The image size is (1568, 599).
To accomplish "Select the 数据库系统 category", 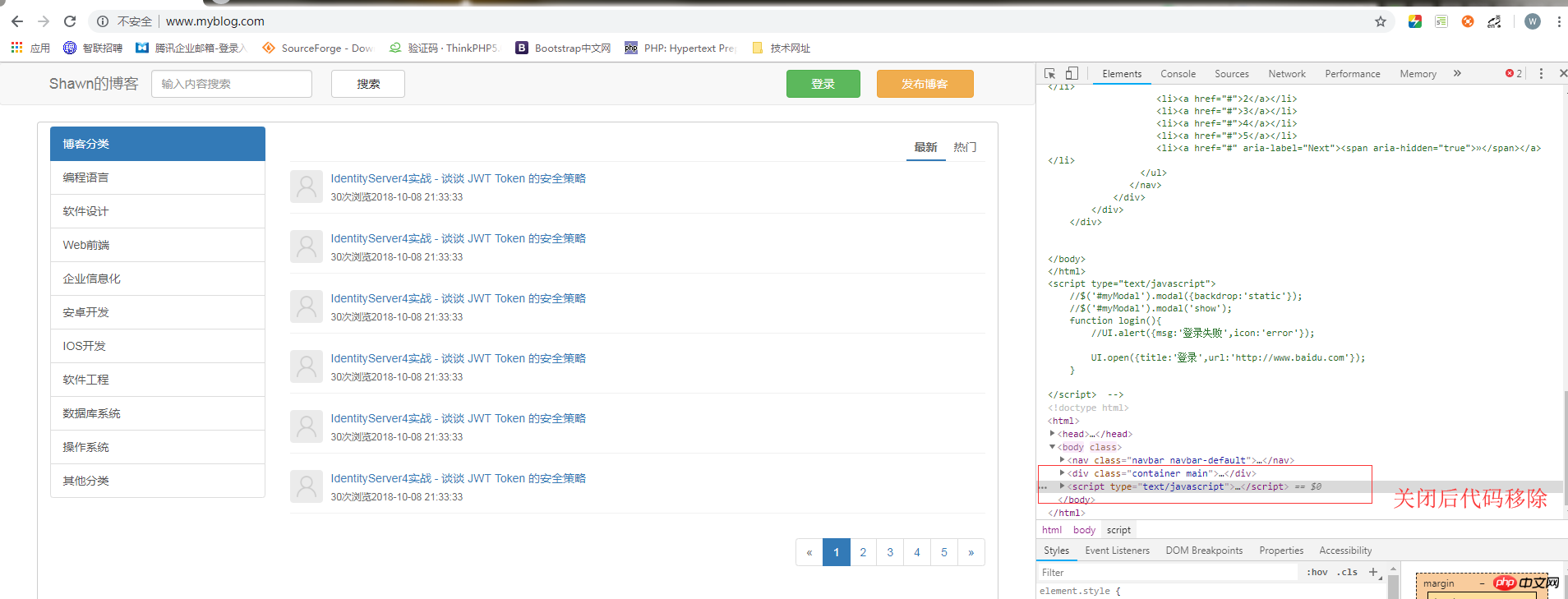I will pyautogui.click(x=158, y=413).
